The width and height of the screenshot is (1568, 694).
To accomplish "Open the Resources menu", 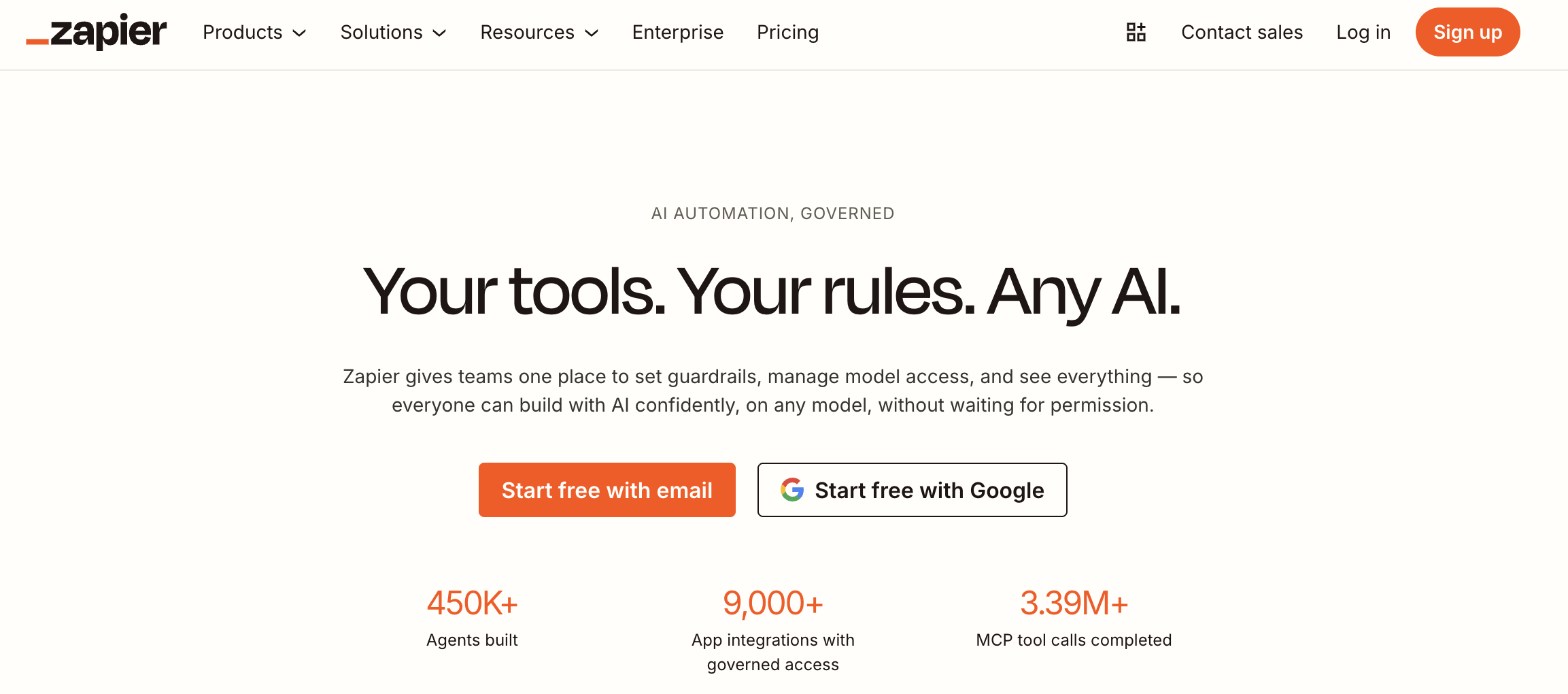I will click(x=540, y=32).
